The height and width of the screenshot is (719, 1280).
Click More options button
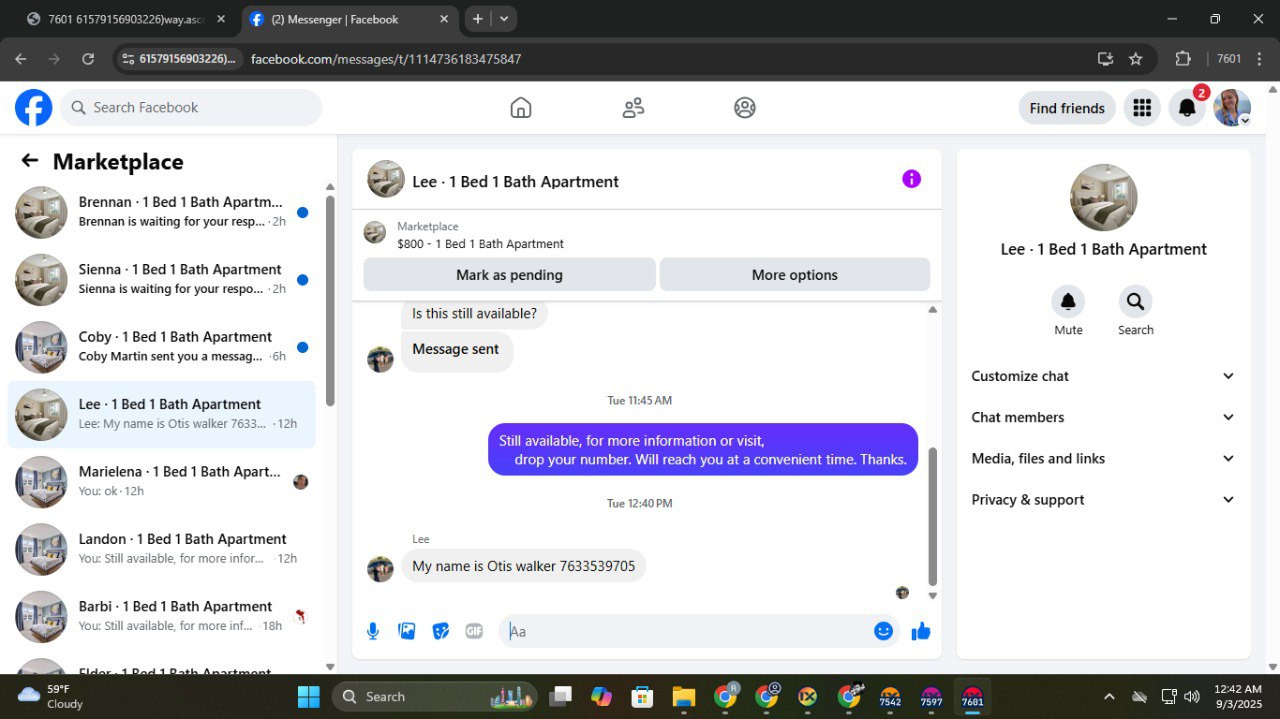(795, 275)
